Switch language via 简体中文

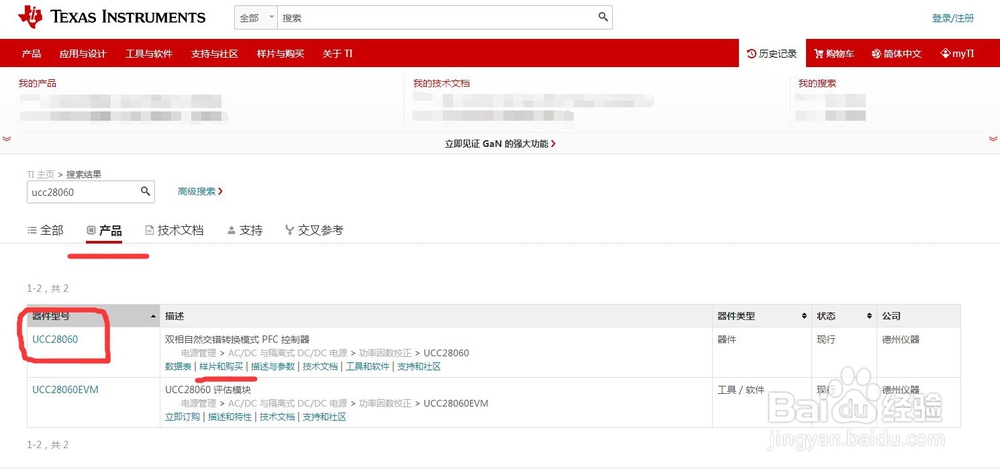pyautogui.click(x=897, y=54)
